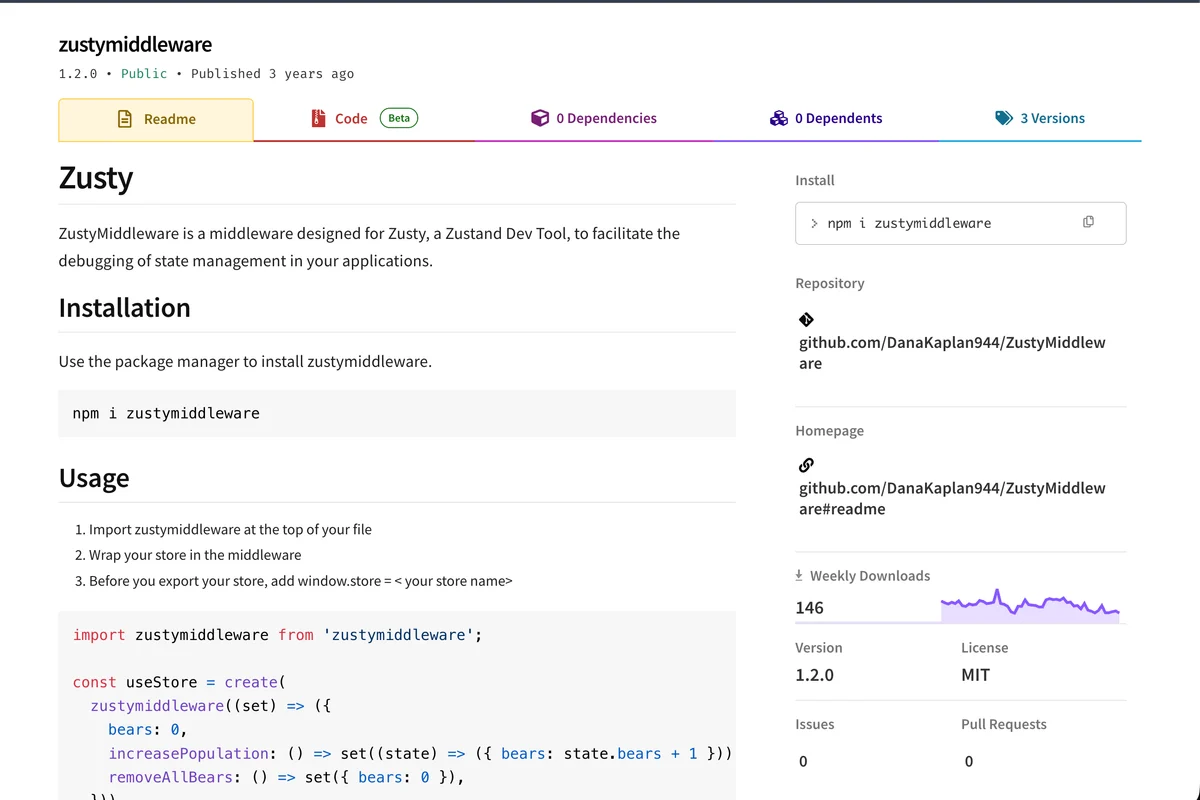This screenshot has height=800, width=1200.
Task: Click the zustymiddleware package title
Action: coord(135,45)
